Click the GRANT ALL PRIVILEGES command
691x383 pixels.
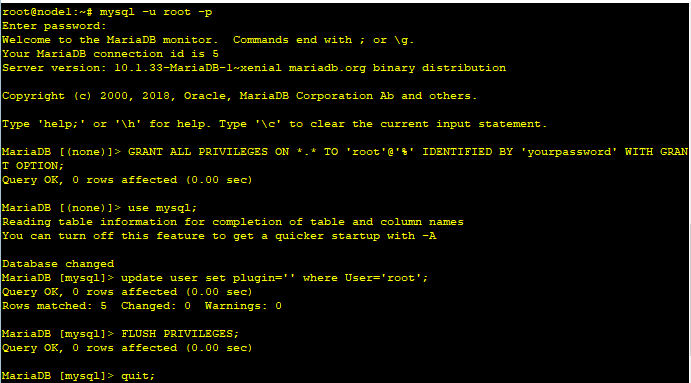tap(408, 152)
